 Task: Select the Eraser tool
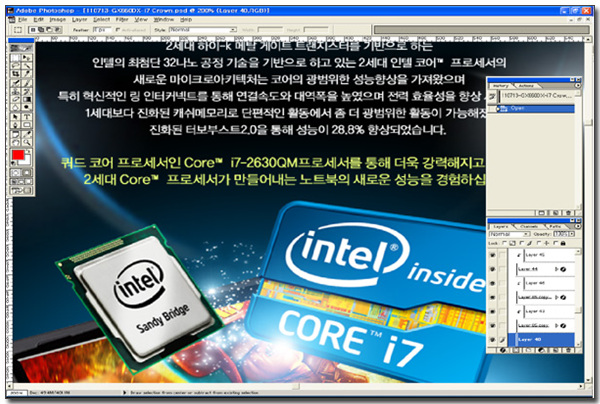point(15,99)
